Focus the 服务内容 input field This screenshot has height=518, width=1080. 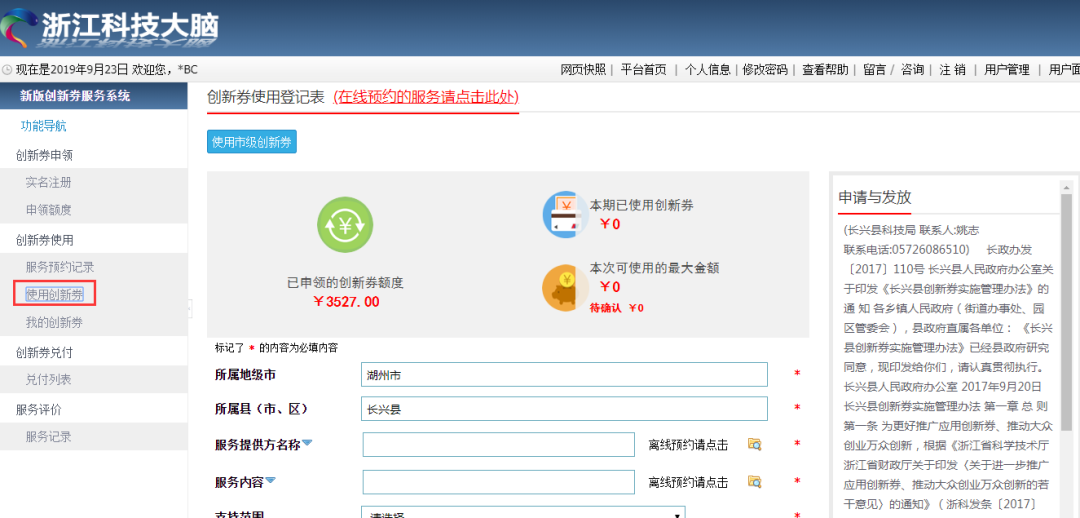point(499,481)
